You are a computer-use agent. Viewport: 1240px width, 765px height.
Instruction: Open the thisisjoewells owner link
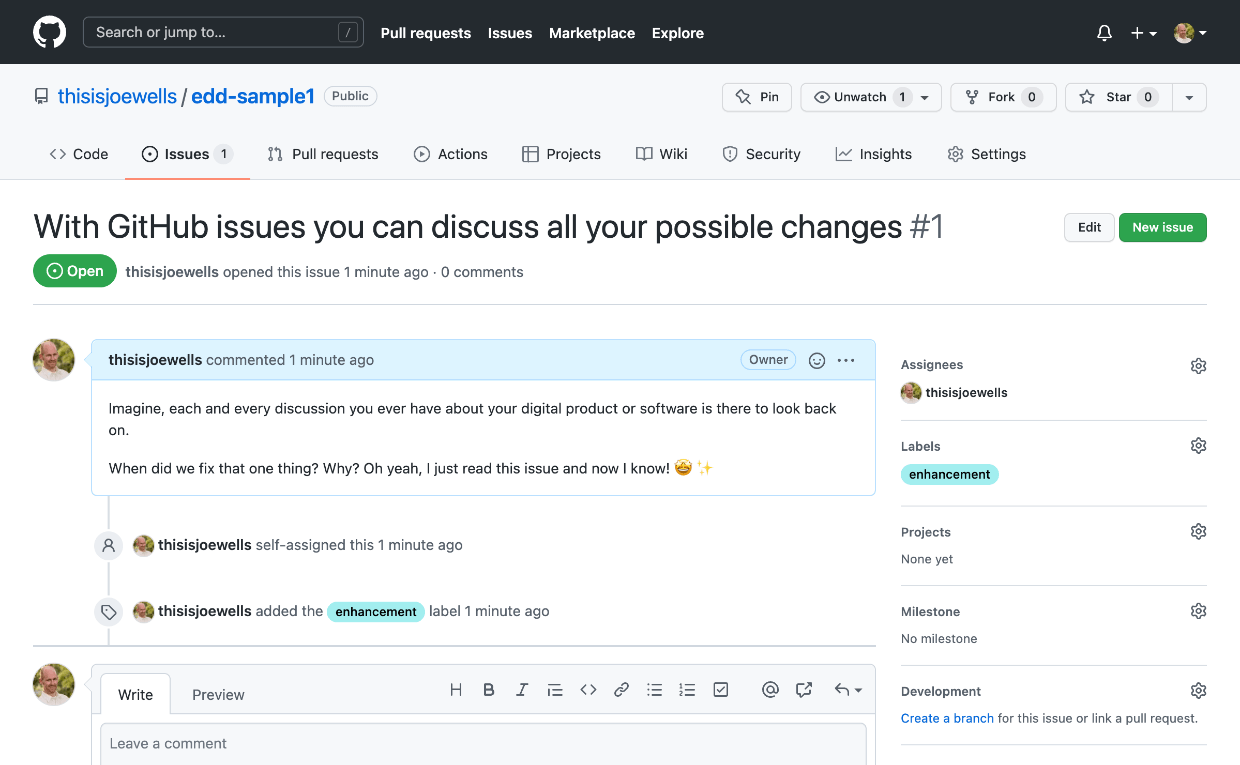(x=117, y=97)
